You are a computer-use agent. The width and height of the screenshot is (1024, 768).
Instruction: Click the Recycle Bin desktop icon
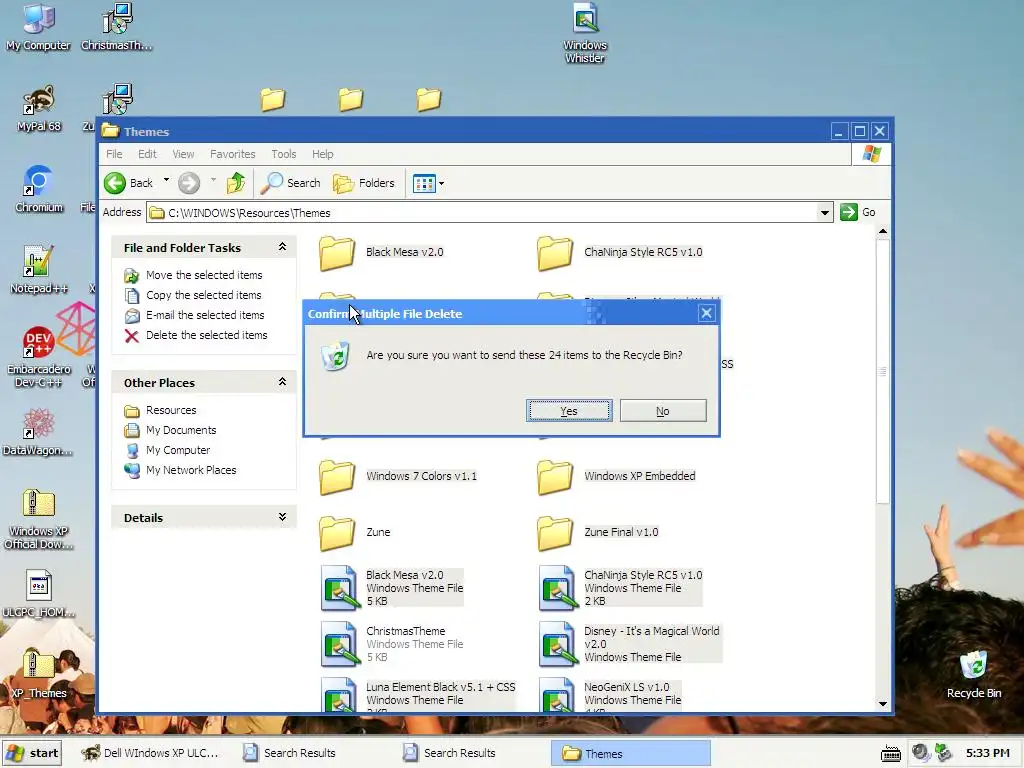pos(974,675)
